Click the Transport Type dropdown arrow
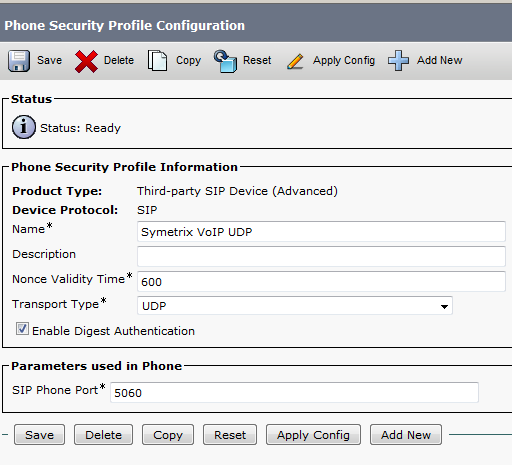The image size is (512, 465). point(444,306)
